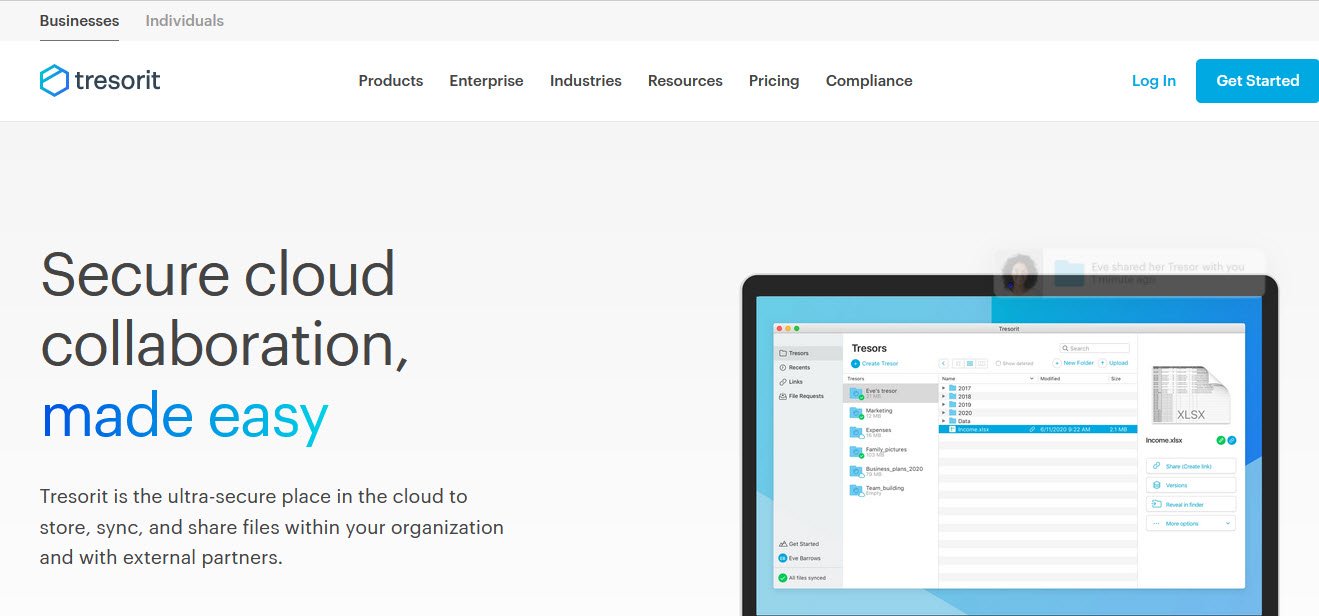
Task: Click the Get Started icon in app sidebar
Action: point(782,544)
